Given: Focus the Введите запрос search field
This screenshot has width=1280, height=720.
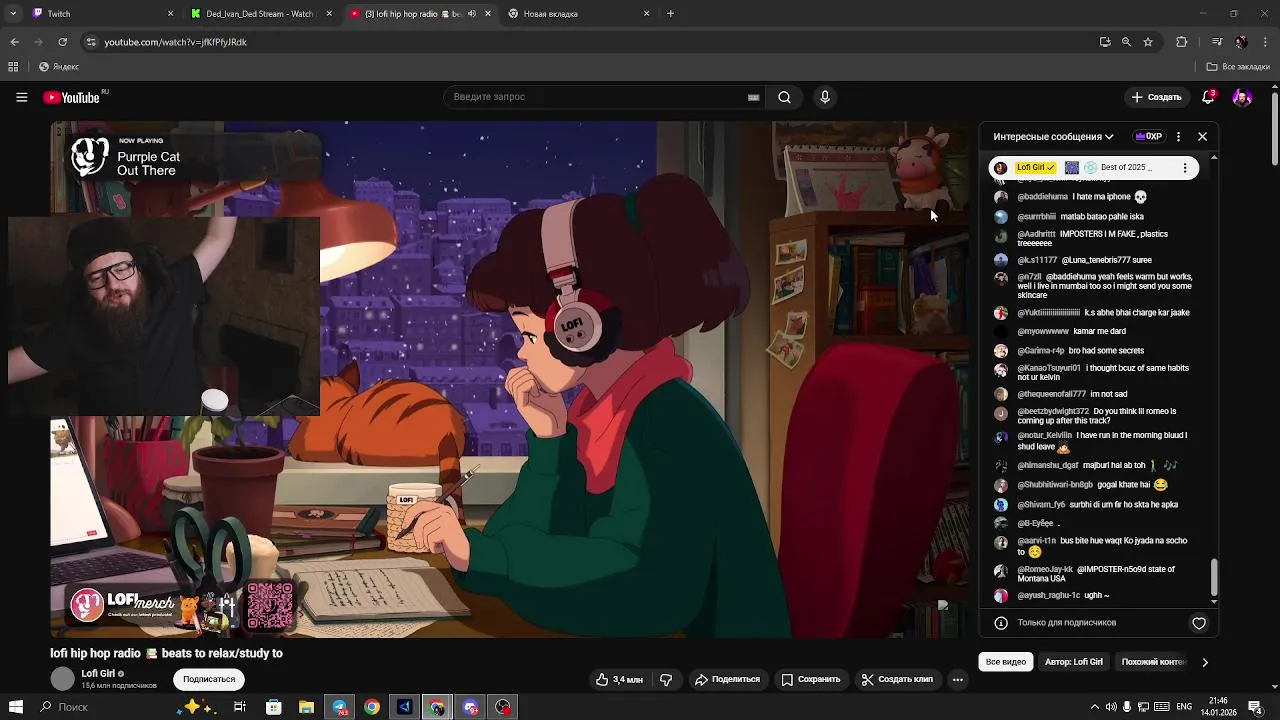Looking at the screenshot, I should (598, 97).
